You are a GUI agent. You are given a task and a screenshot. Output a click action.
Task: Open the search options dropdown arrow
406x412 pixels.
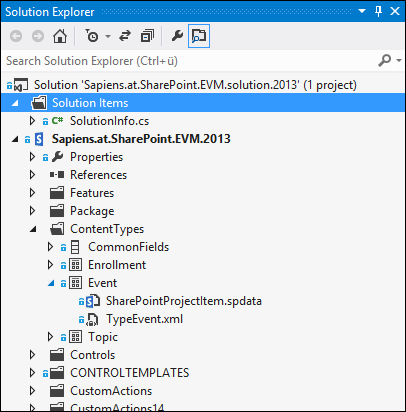[399, 61]
